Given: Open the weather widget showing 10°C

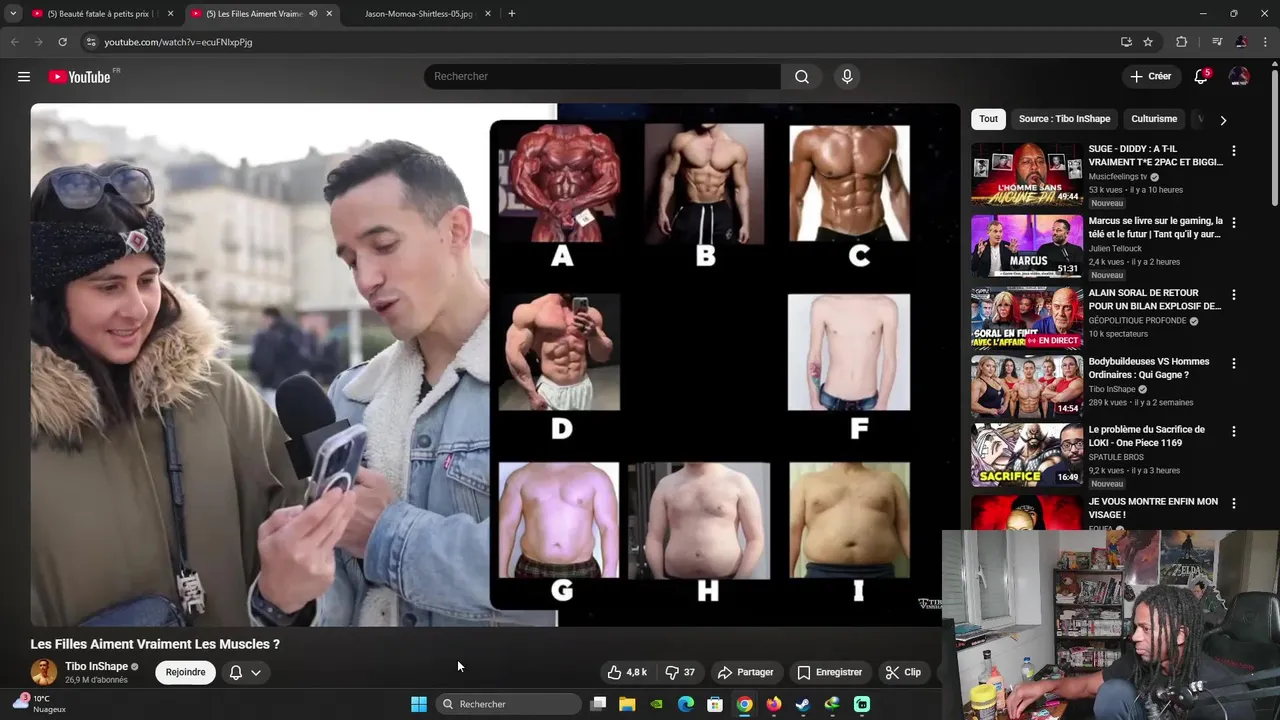Looking at the screenshot, I should coord(40,704).
